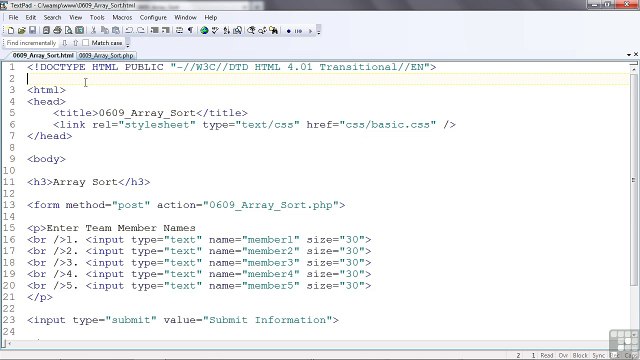Open the Tools menu
The height and width of the screenshot is (360, 640).
click(x=97, y=18)
